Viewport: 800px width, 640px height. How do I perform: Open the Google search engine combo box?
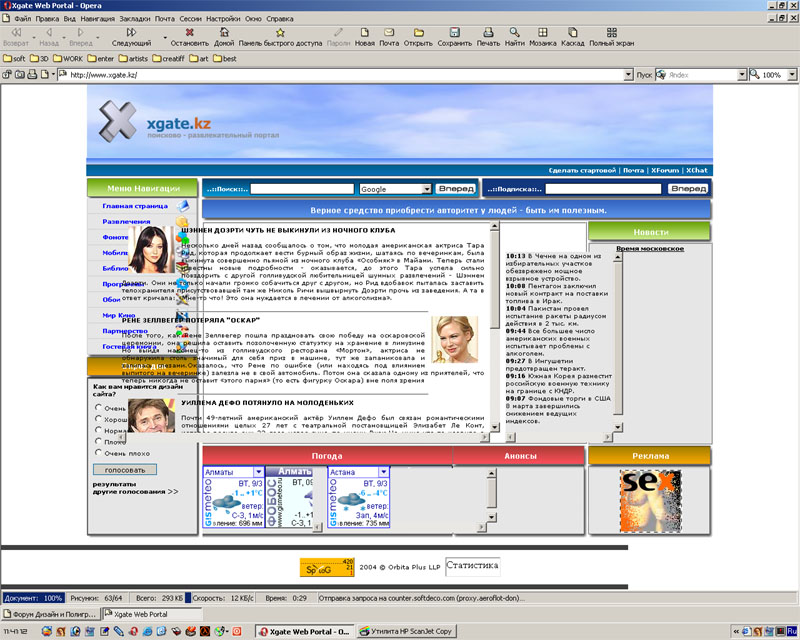coord(396,189)
